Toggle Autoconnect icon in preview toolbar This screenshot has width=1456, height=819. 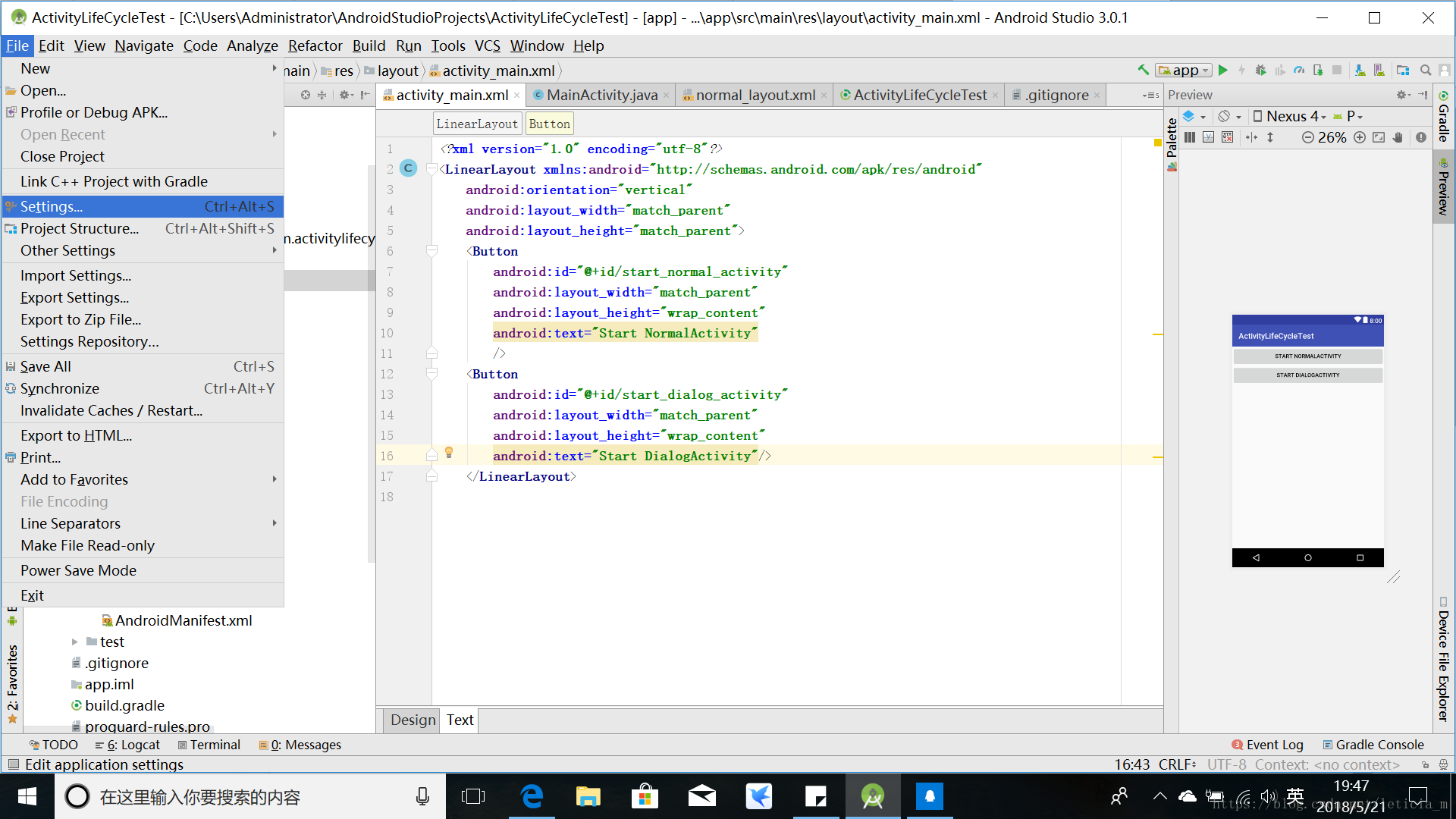(1209, 137)
